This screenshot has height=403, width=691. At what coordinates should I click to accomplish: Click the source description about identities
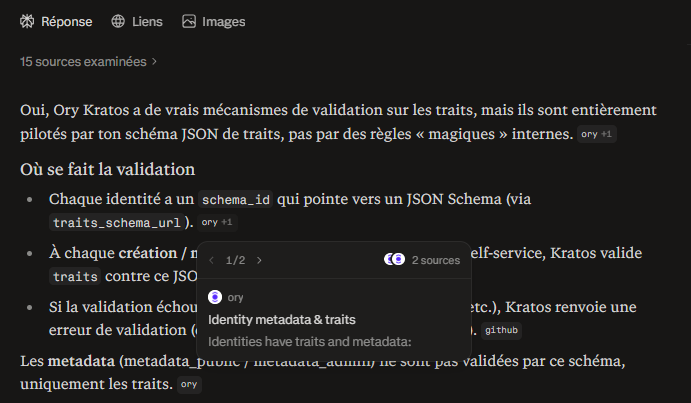pyautogui.click(x=310, y=341)
